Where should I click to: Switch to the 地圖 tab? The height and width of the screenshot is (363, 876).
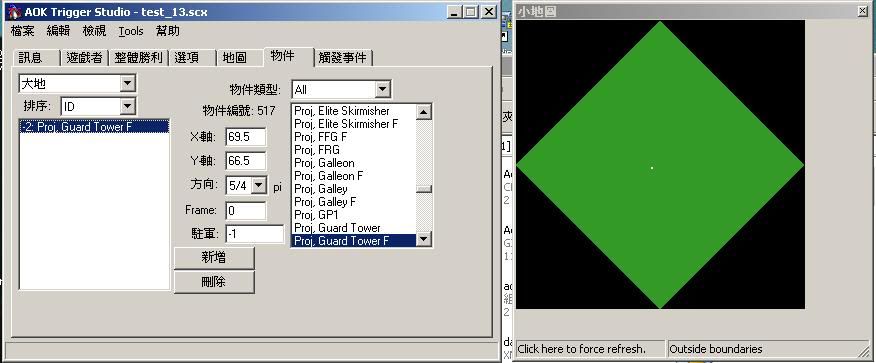coord(234,58)
